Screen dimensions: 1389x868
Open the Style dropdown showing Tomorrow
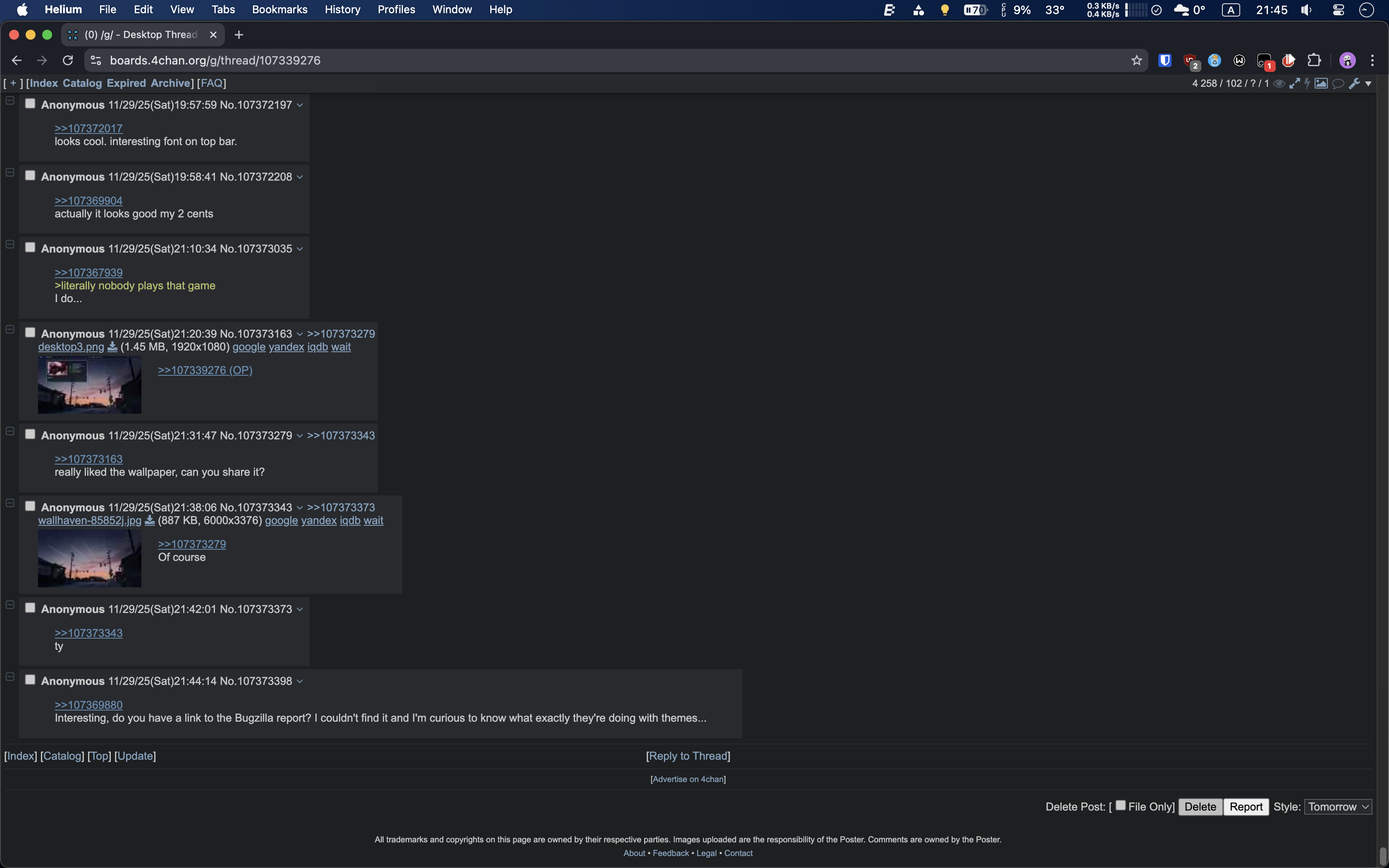coord(1338,806)
